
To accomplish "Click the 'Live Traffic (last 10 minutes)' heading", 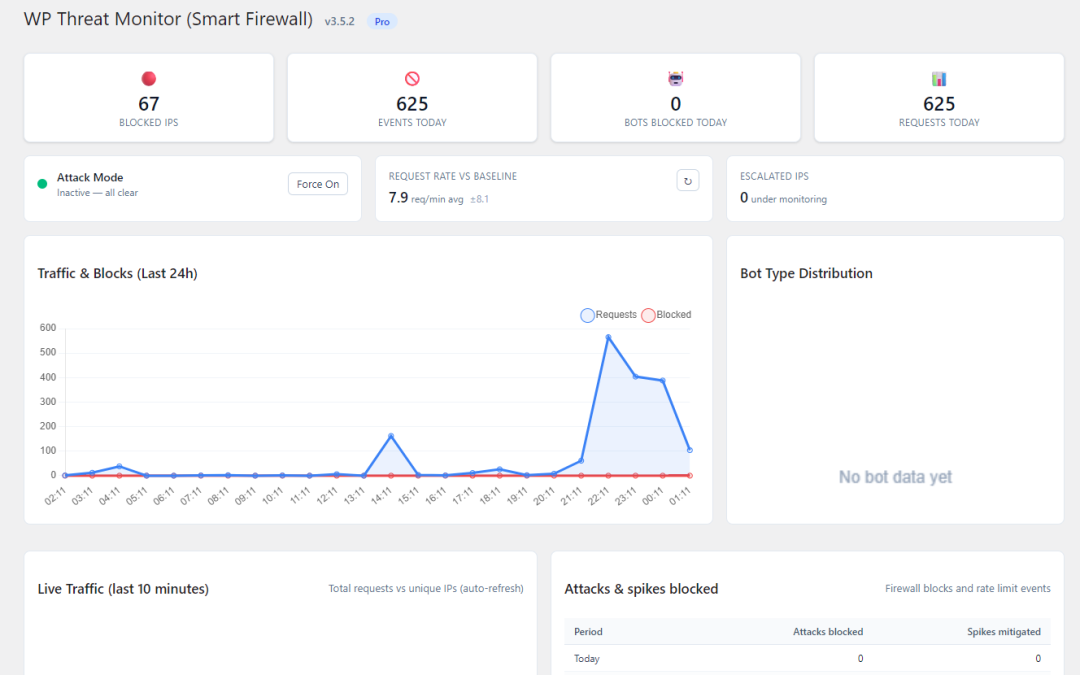I will 123,589.
